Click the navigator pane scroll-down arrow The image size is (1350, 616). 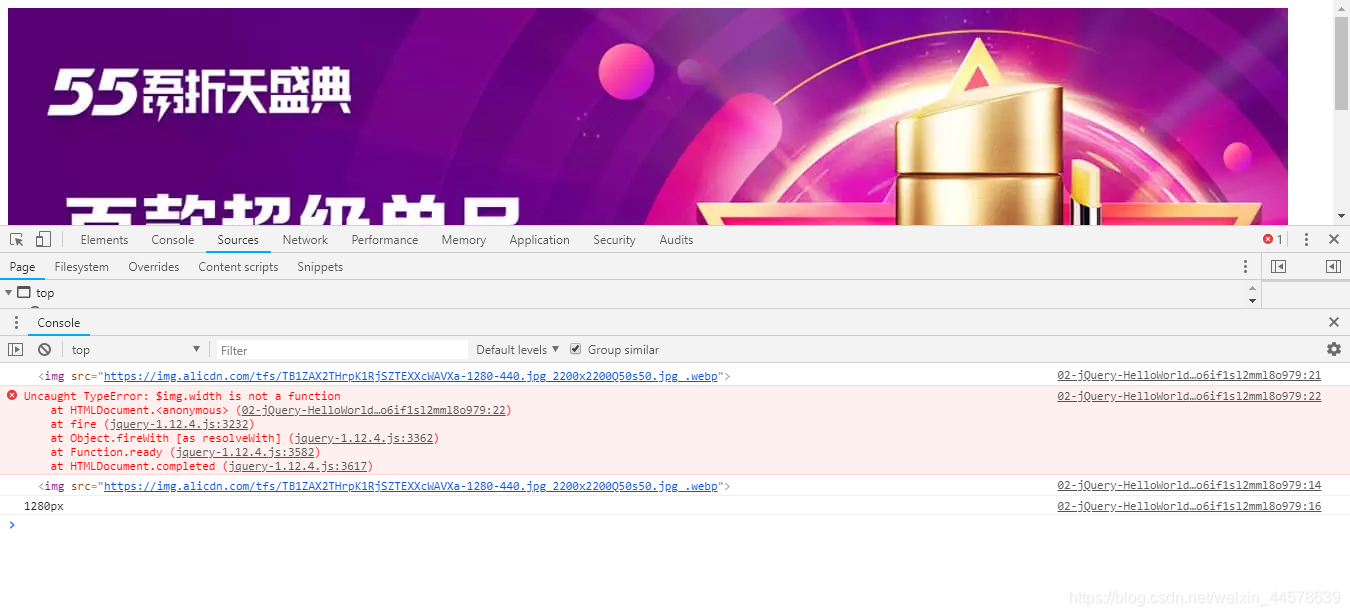click(x=1253, y=300)
